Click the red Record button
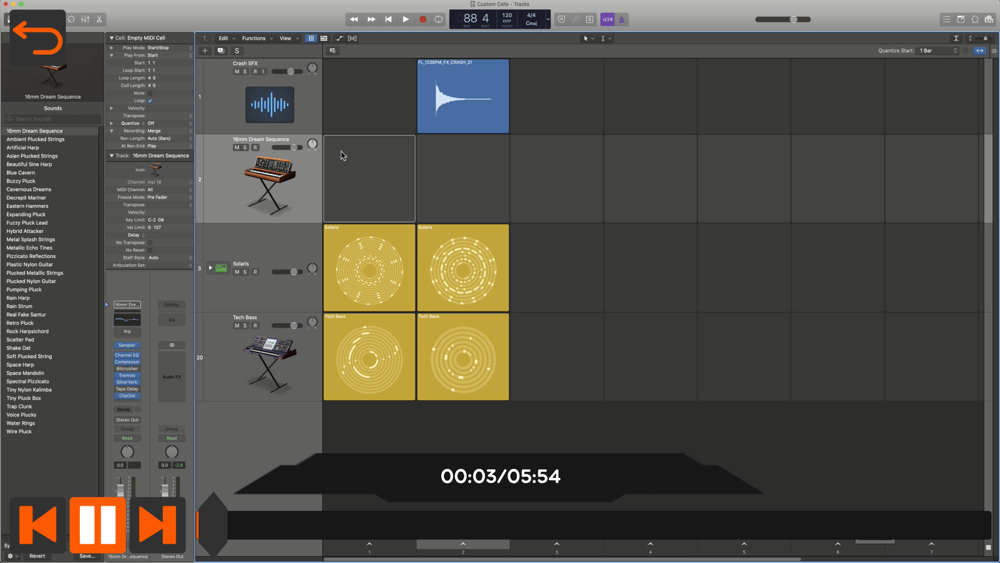The height and width of the screenshot is (563, 1000). click(x=423, y=19)
